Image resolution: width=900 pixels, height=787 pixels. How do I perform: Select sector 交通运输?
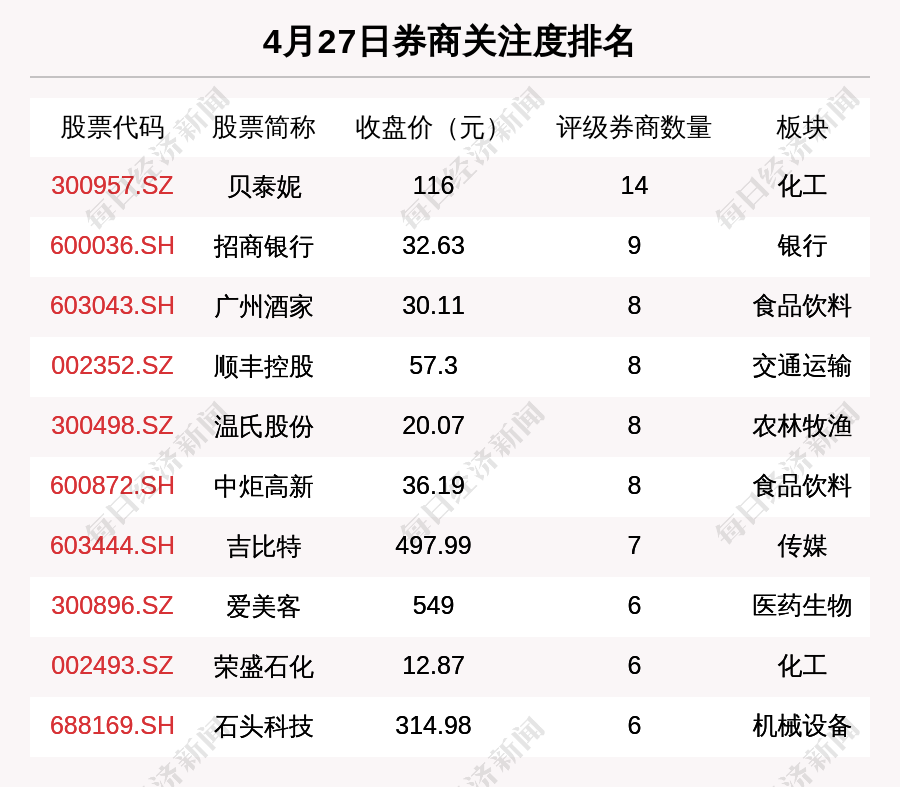802,366
